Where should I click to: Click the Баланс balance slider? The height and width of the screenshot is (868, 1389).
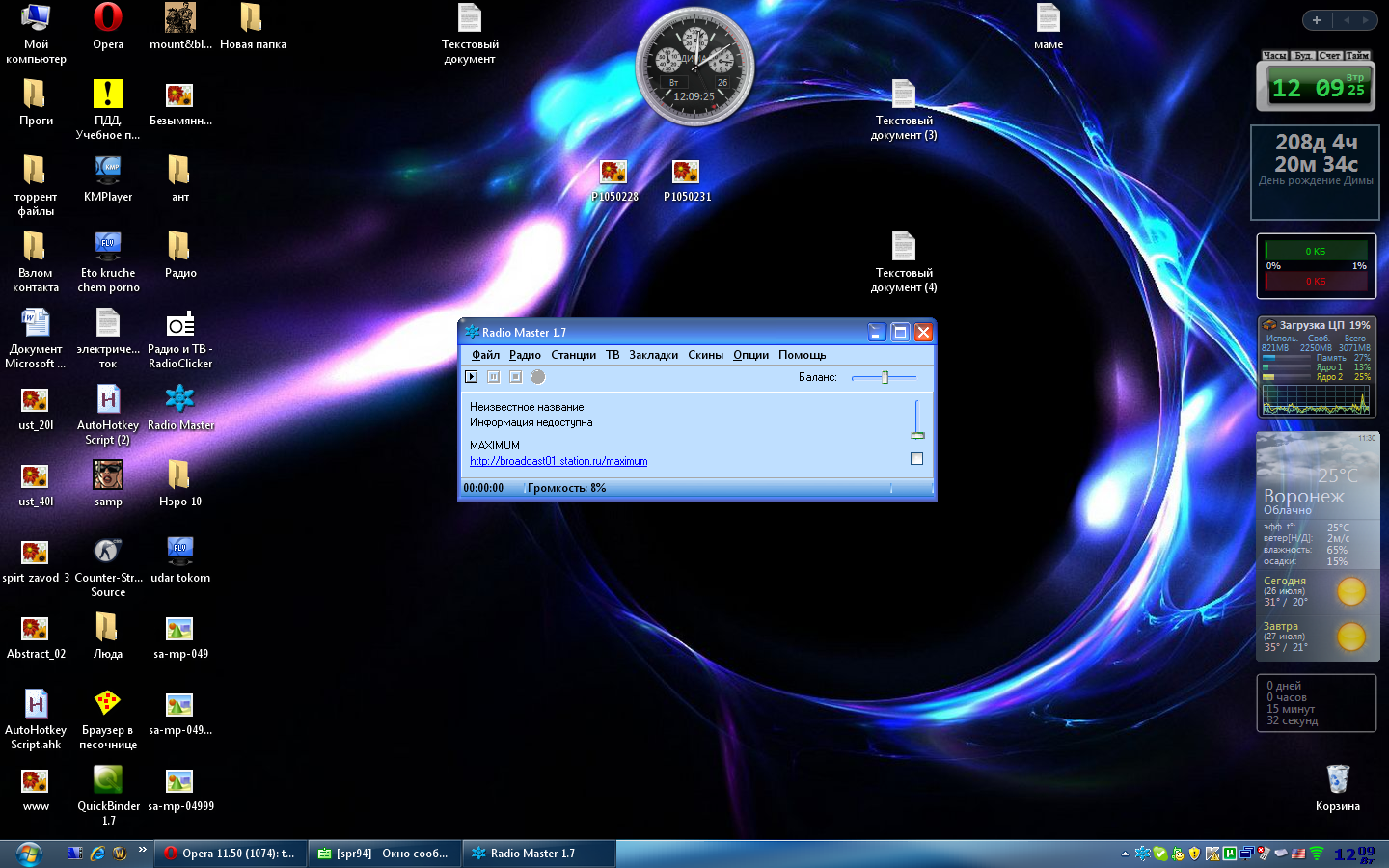pyautogui.click(x=885, y=377)
